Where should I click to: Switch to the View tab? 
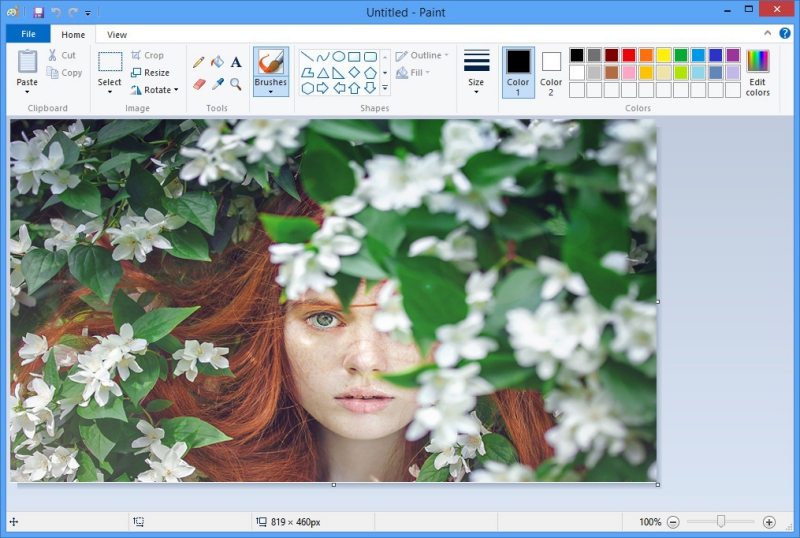117,35
